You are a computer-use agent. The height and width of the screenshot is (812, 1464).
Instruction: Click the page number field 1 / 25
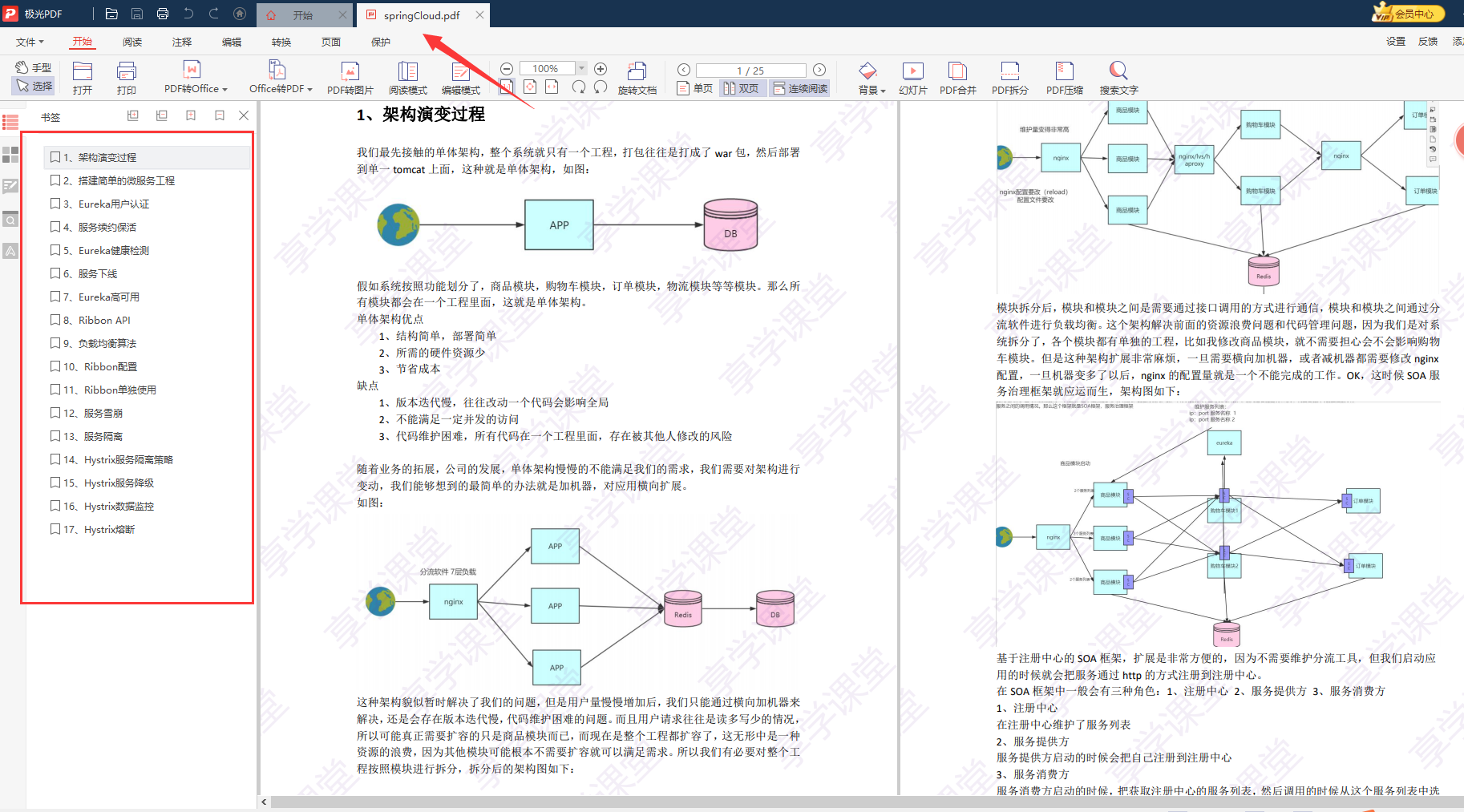[x=750, y=71]
